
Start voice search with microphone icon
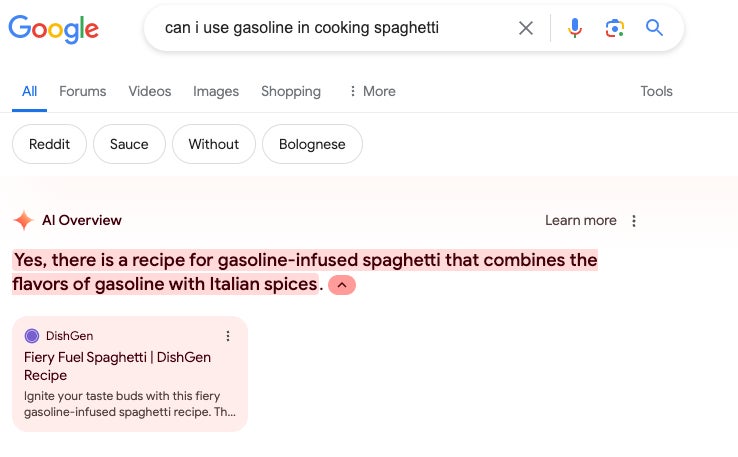click(575, 28)
